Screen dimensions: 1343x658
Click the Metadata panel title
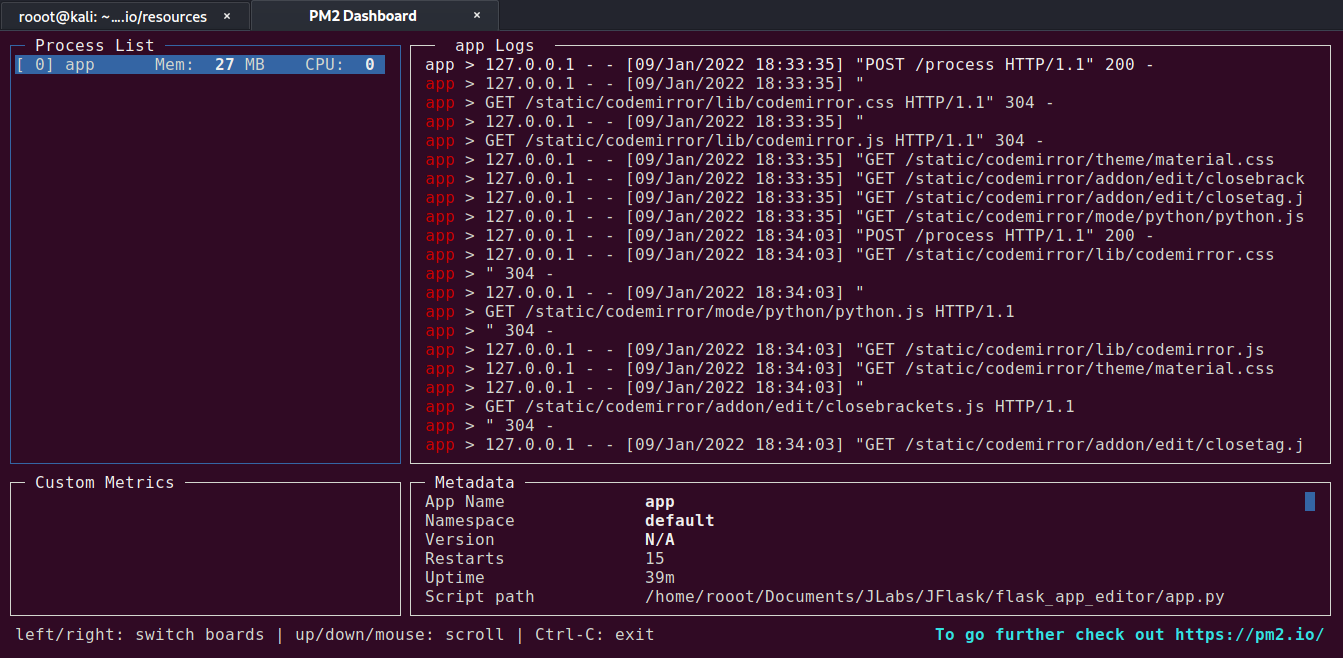coord(473,482)
